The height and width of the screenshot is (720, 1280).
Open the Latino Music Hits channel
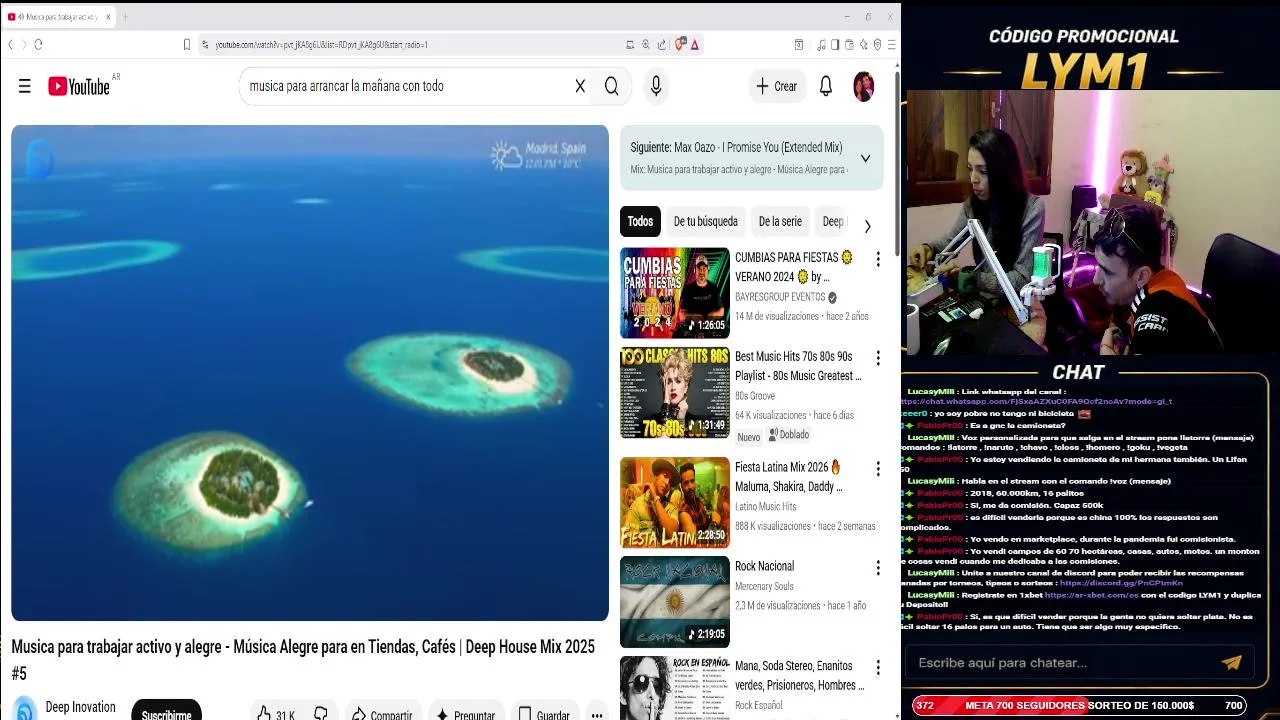pyautogui.click(x=766, y=507)
